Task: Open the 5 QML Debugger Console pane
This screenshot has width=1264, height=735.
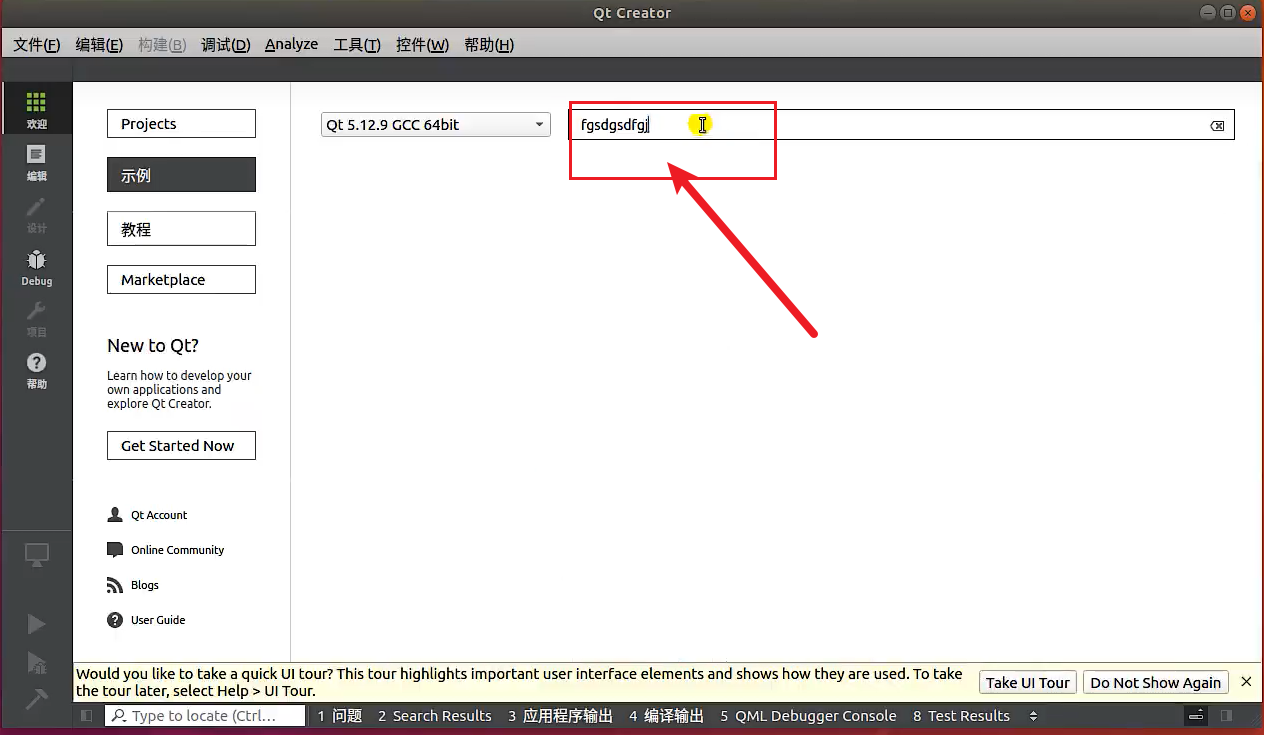Action: [808, 716]
